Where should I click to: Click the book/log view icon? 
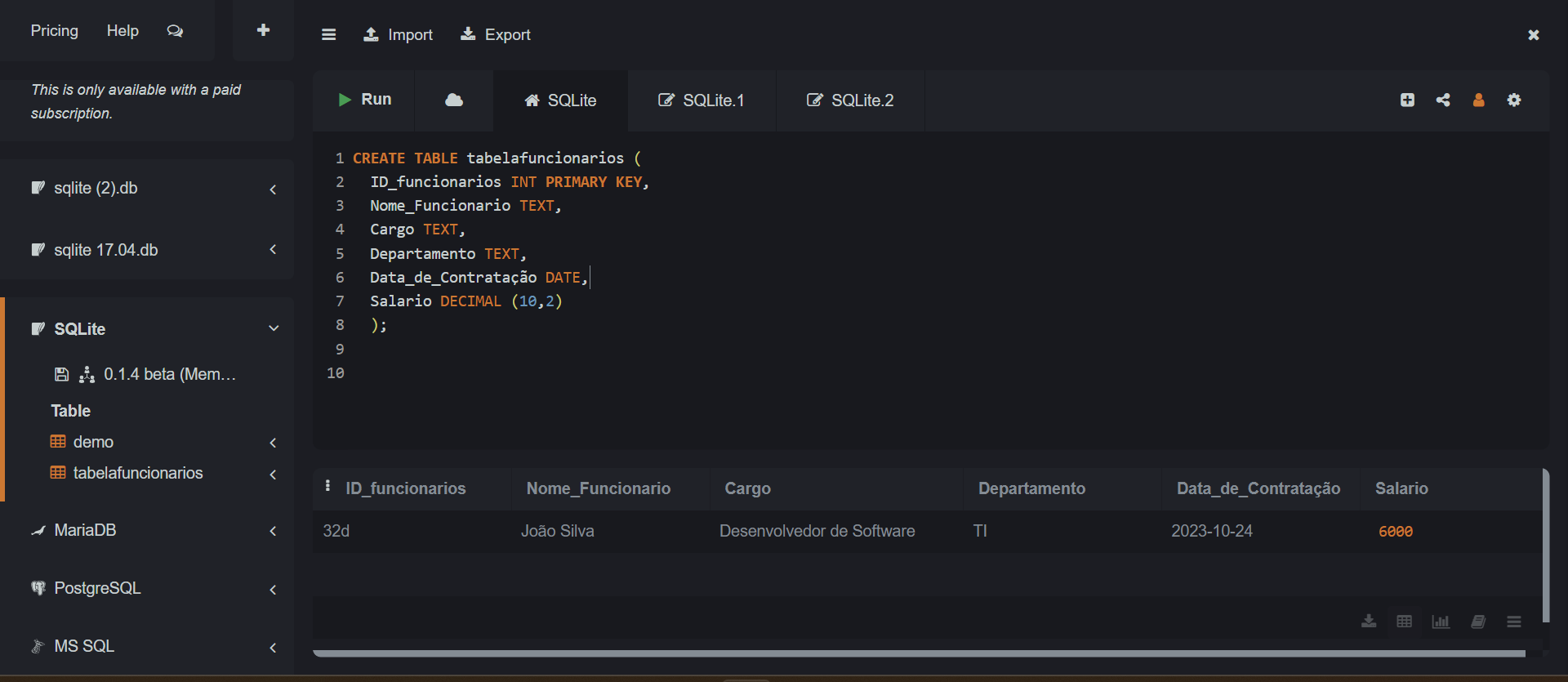[1478, 622]
